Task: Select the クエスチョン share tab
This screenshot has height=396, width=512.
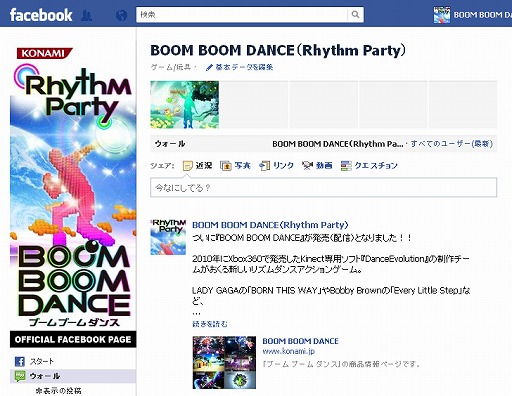Action: [376, 165]
